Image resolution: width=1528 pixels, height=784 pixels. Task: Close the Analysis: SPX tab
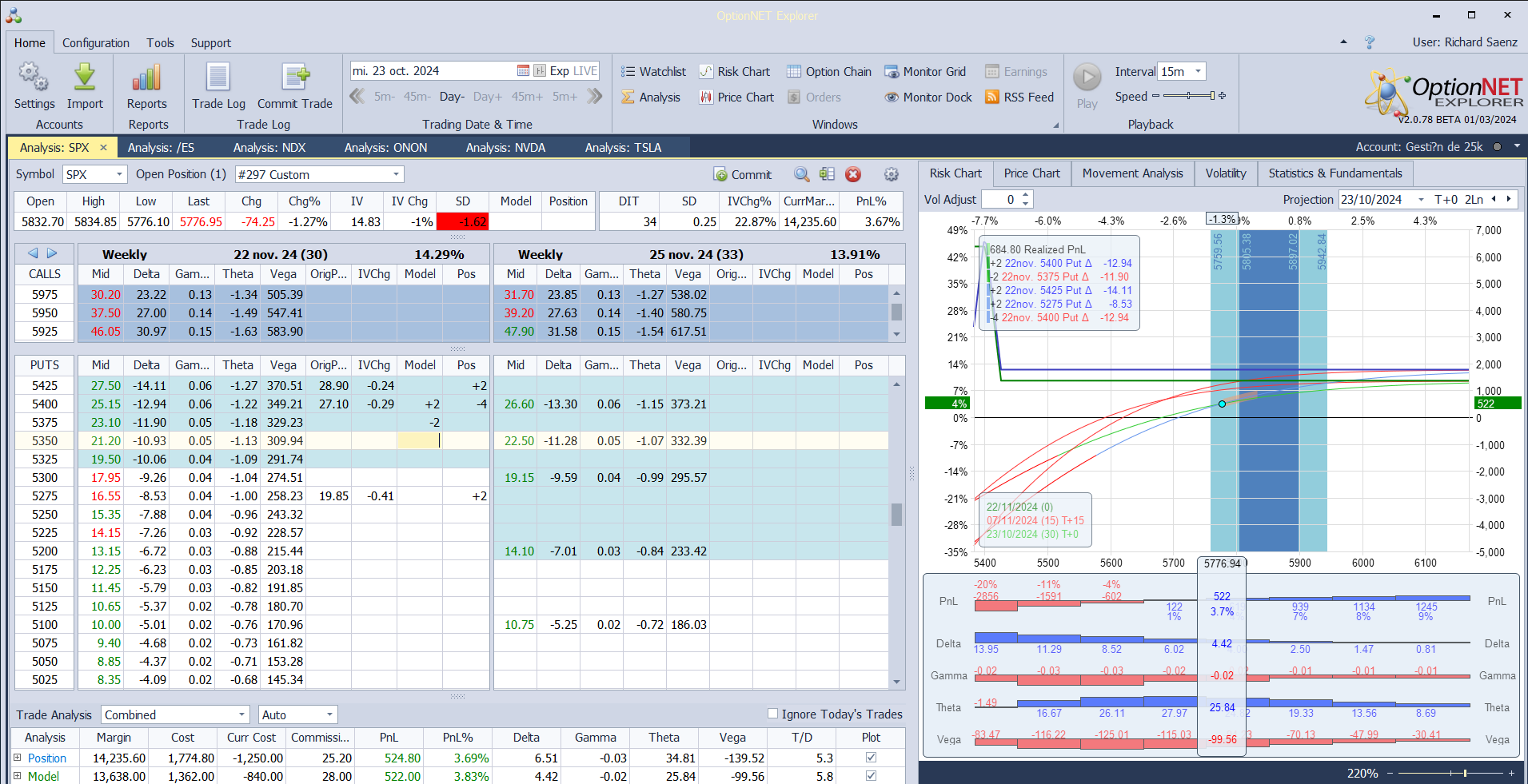pyautogui.click(x=103, y=148)
